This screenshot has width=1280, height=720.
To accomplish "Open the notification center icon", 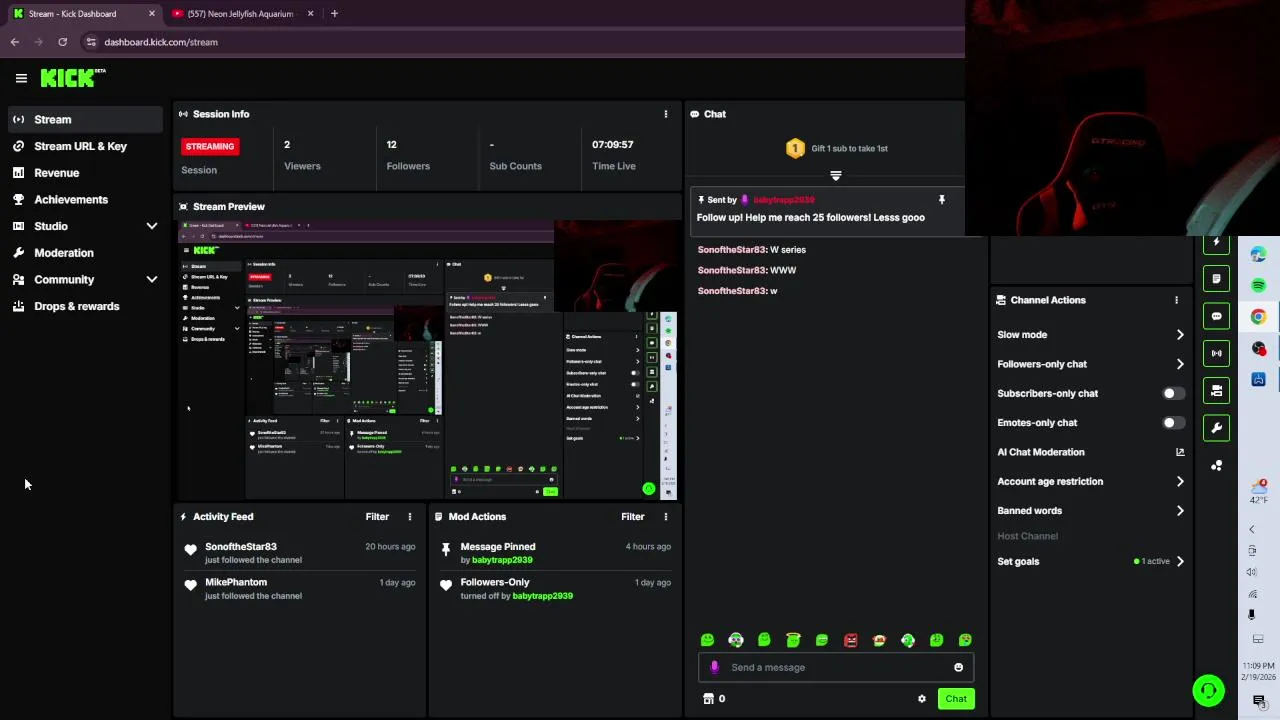I will click(x=1258, y=700).
